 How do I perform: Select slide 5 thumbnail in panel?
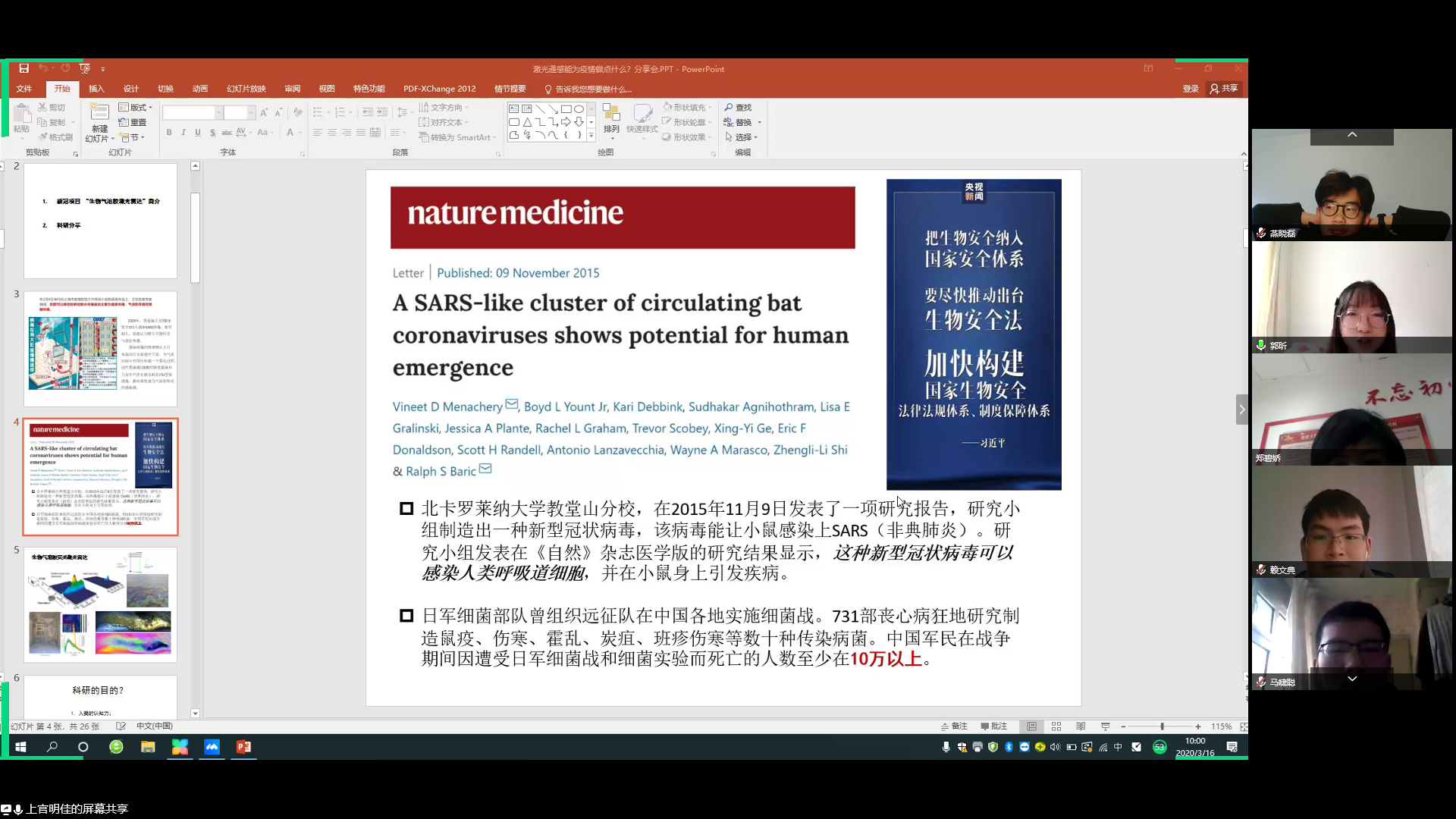100,604
